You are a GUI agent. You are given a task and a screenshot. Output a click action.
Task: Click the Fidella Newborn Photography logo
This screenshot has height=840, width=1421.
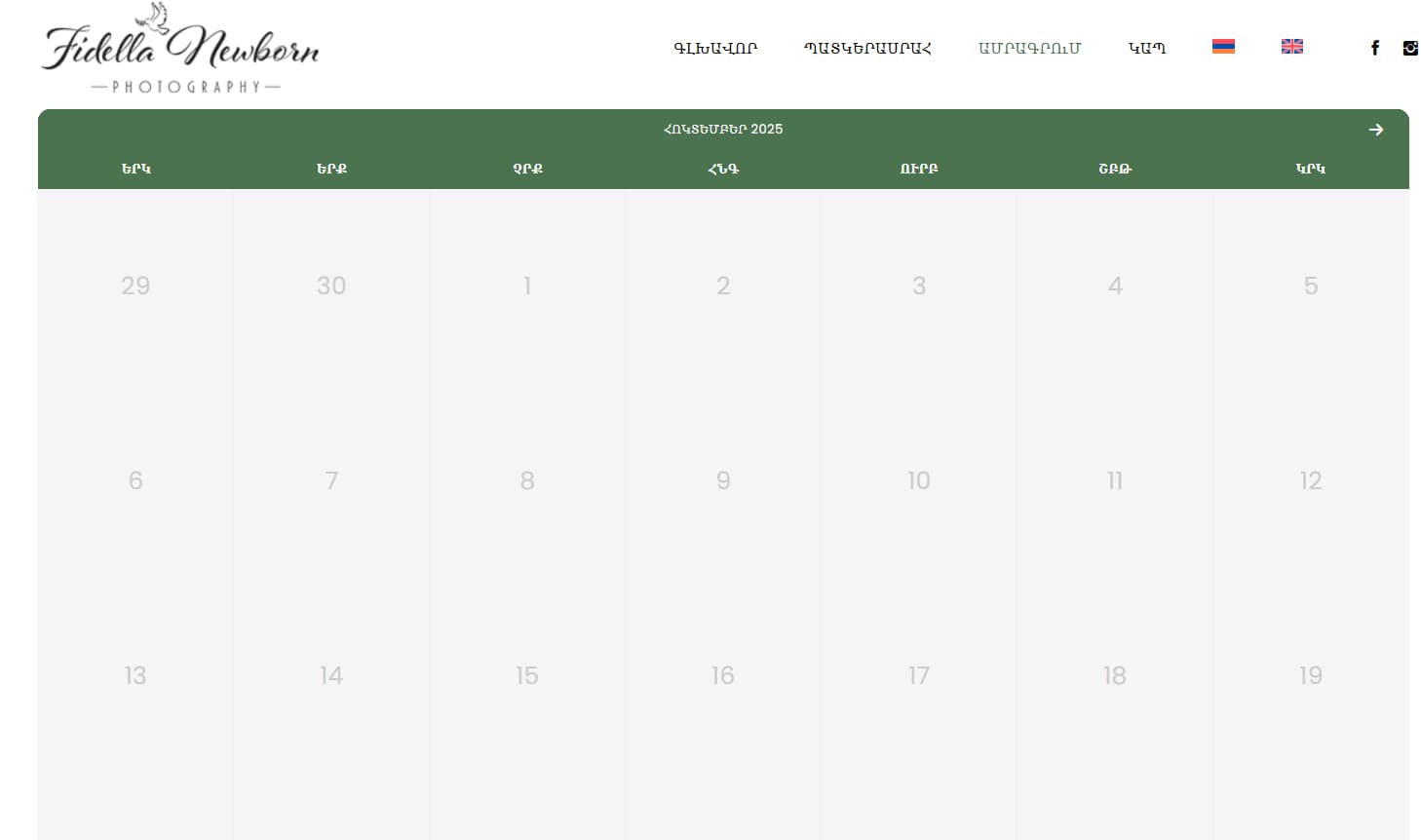[x=181, y=51]
